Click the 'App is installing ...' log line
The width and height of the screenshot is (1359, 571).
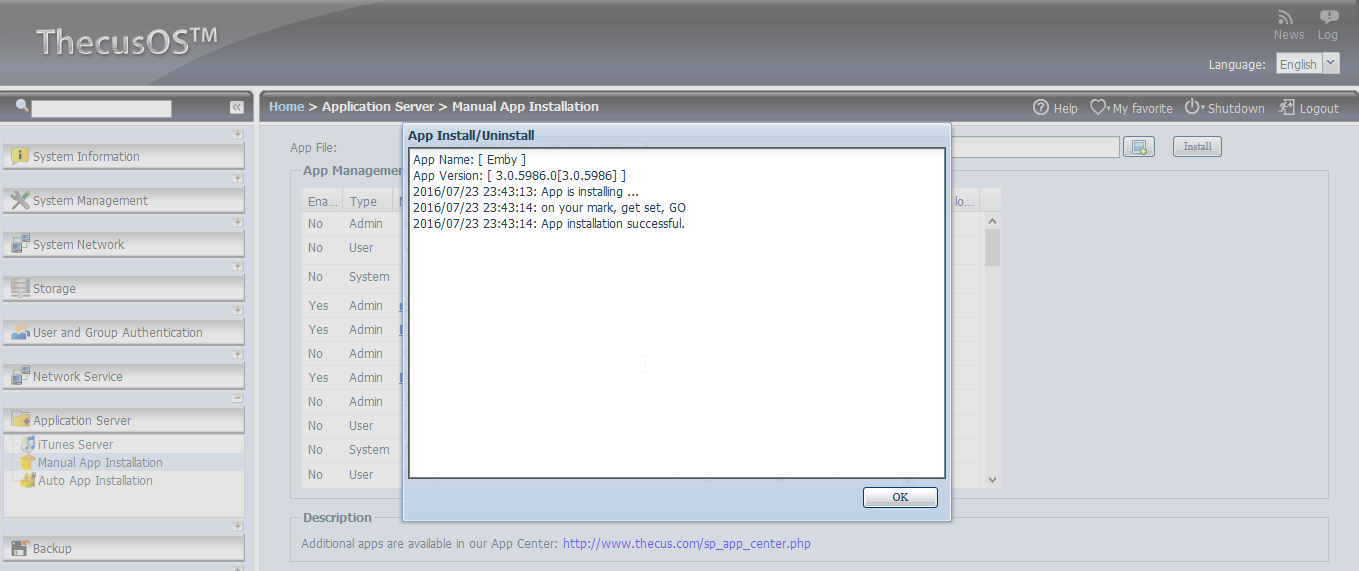click(x=526, y=192)
